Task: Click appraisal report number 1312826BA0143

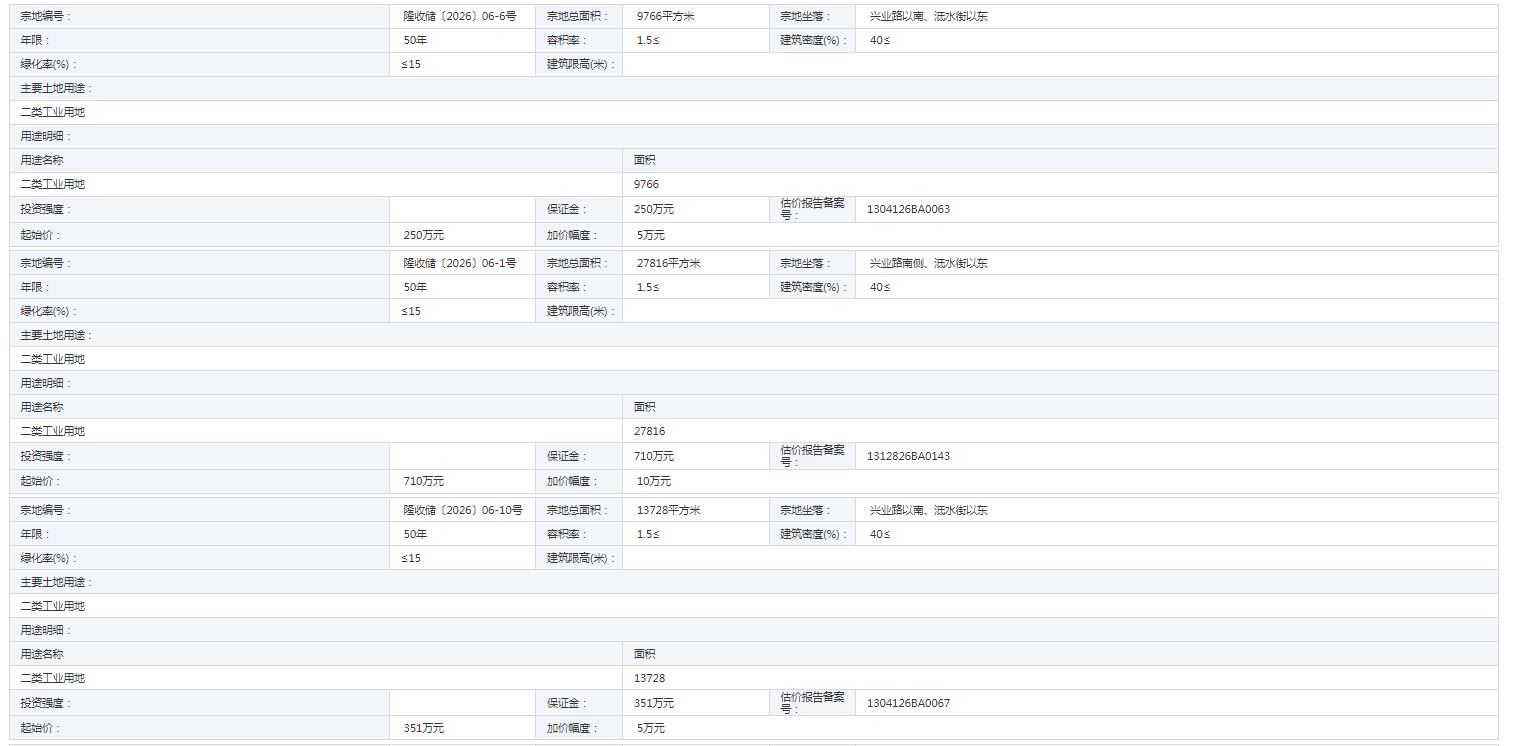Action: point(909,457)
